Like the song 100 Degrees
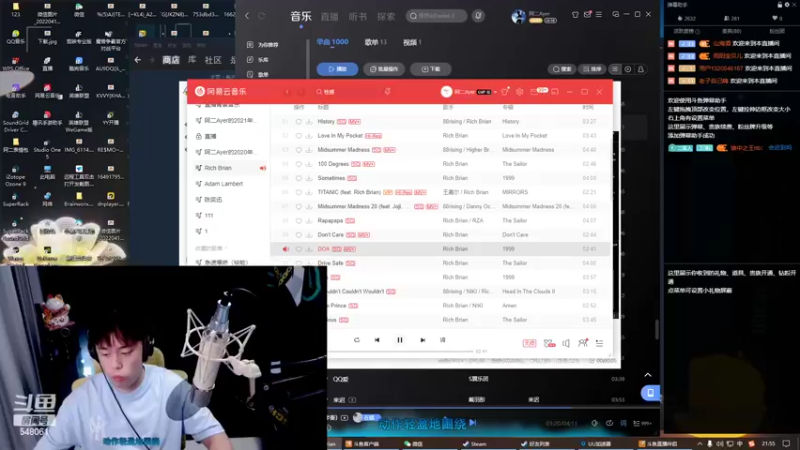This screenshot has width=800, height=450. (298, 164)
